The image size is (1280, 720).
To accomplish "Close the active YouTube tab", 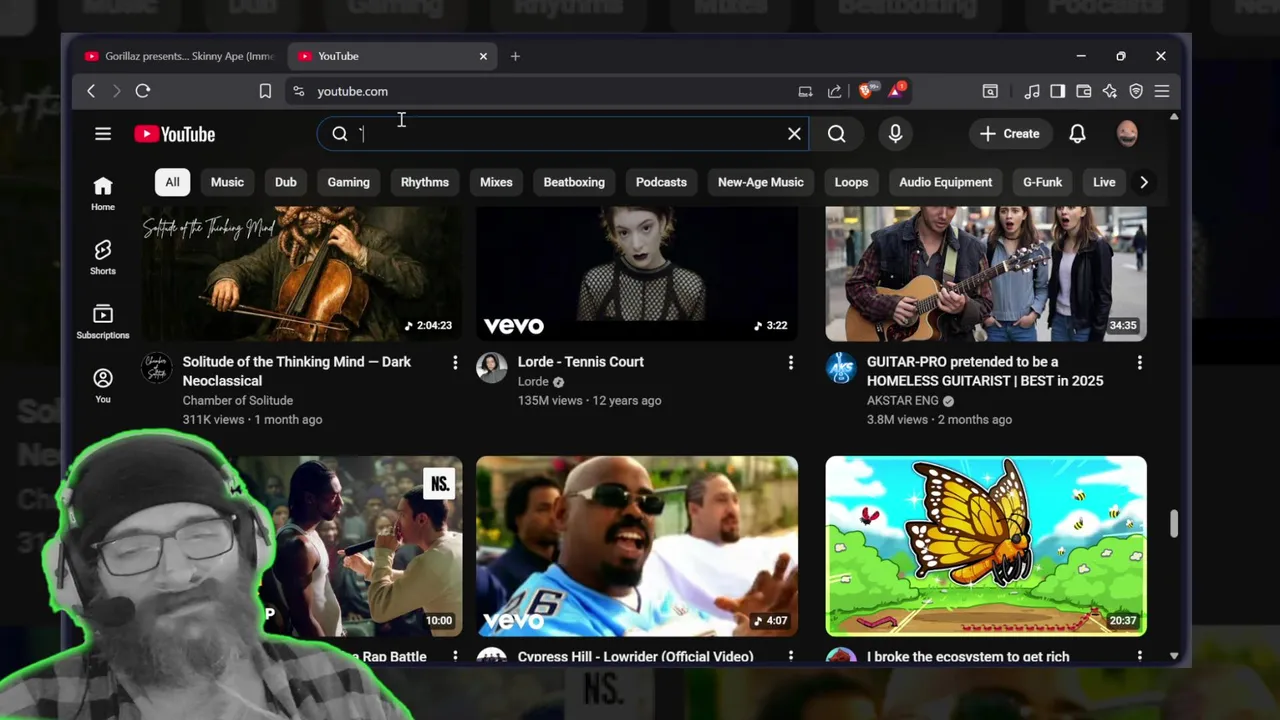I will click(483, 56).
